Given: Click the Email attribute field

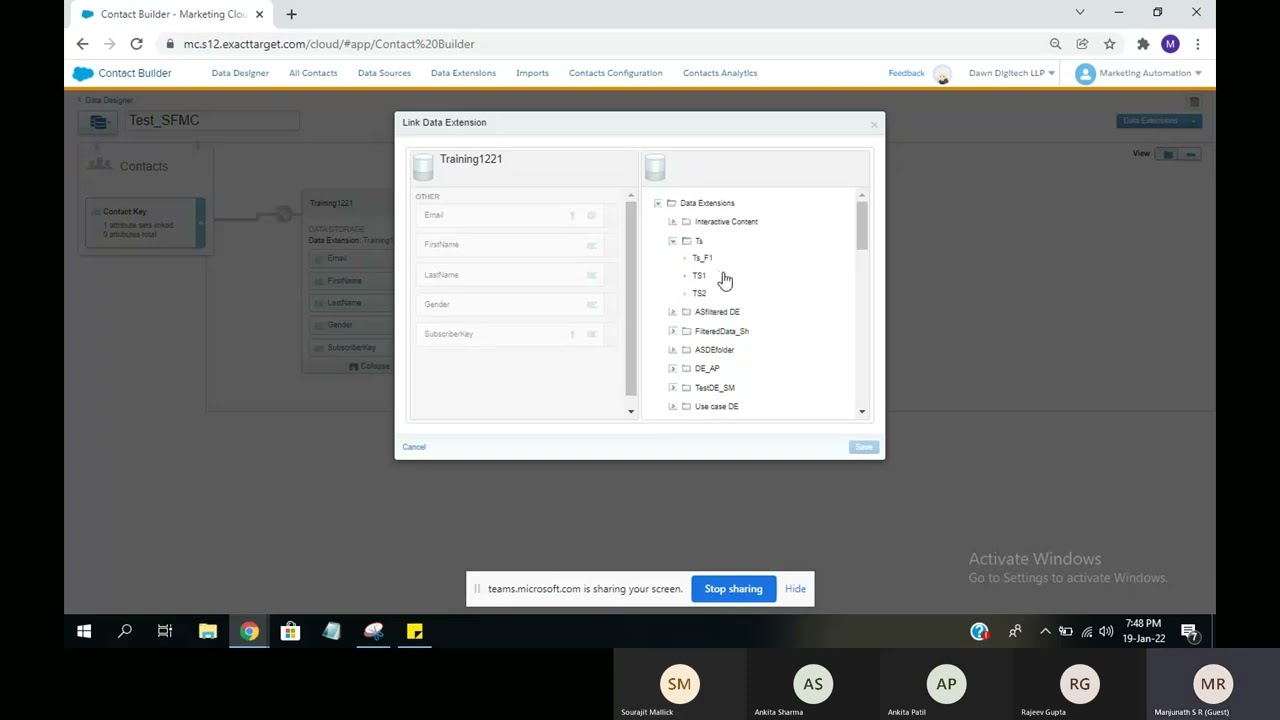Looking at the screenshot, I should coord(509,215).
